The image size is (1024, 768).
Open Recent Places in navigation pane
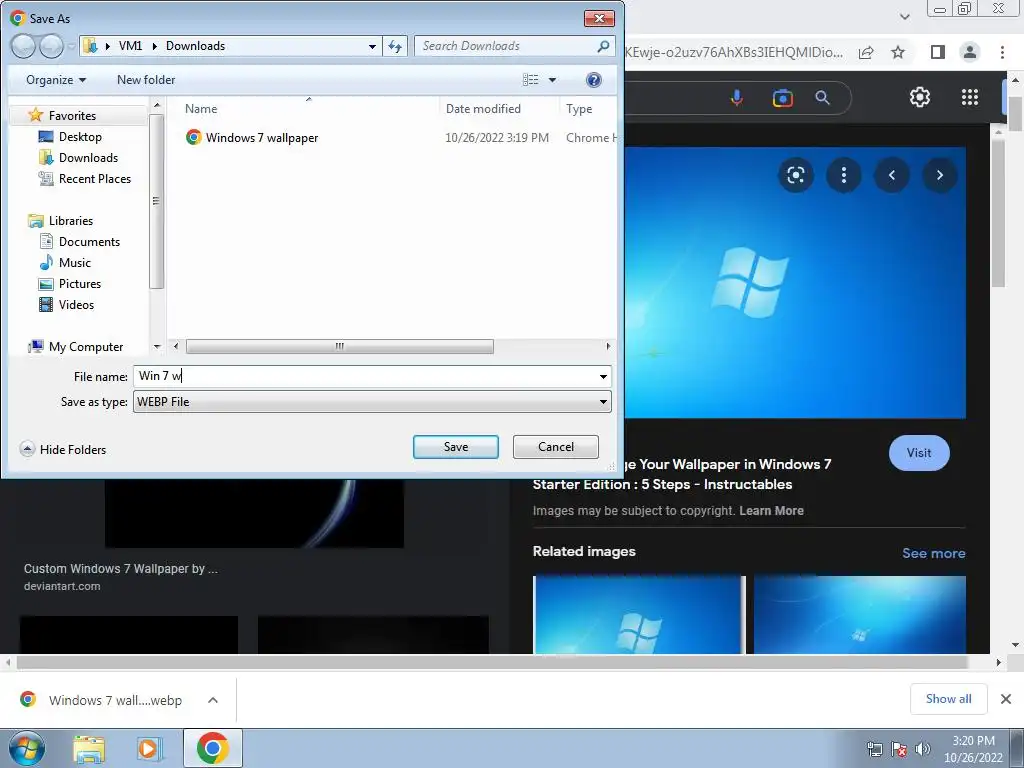[95, 178]
